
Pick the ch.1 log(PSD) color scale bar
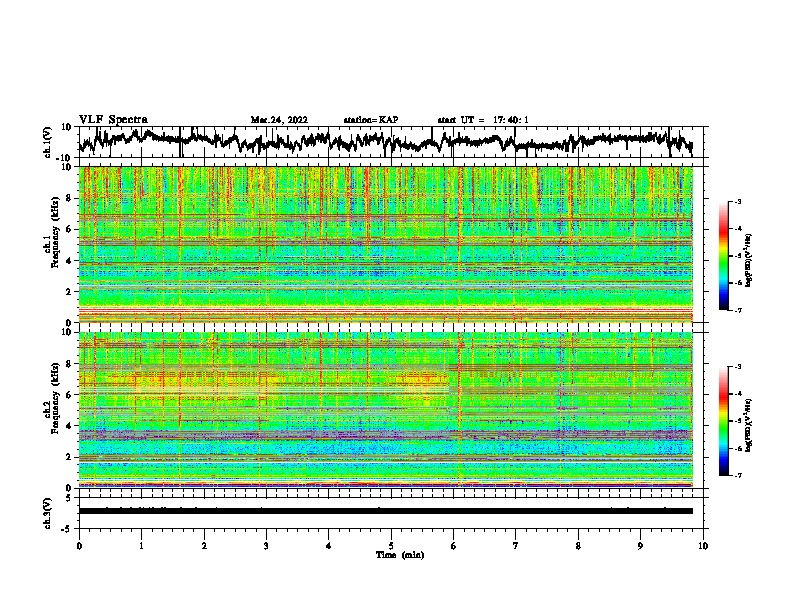tap(723, 256)
